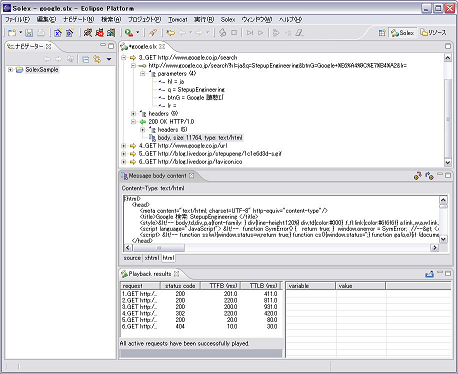Image resolution: width=458 pixels, height=374 pixels.
Task: Select the btnG = Google parameter row
Action: (x=191, y=98)
